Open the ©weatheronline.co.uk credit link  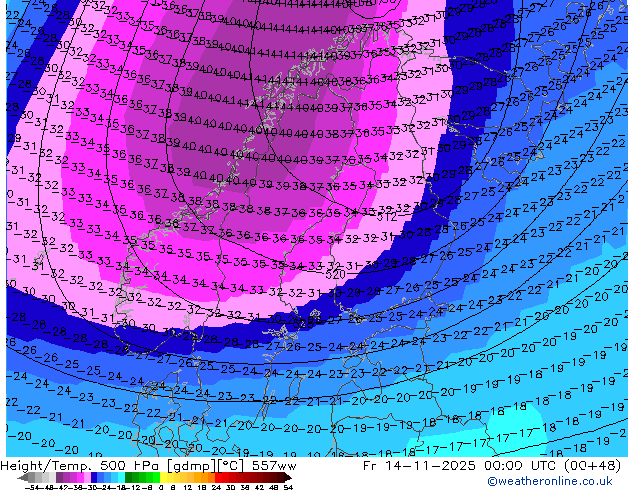549,481
